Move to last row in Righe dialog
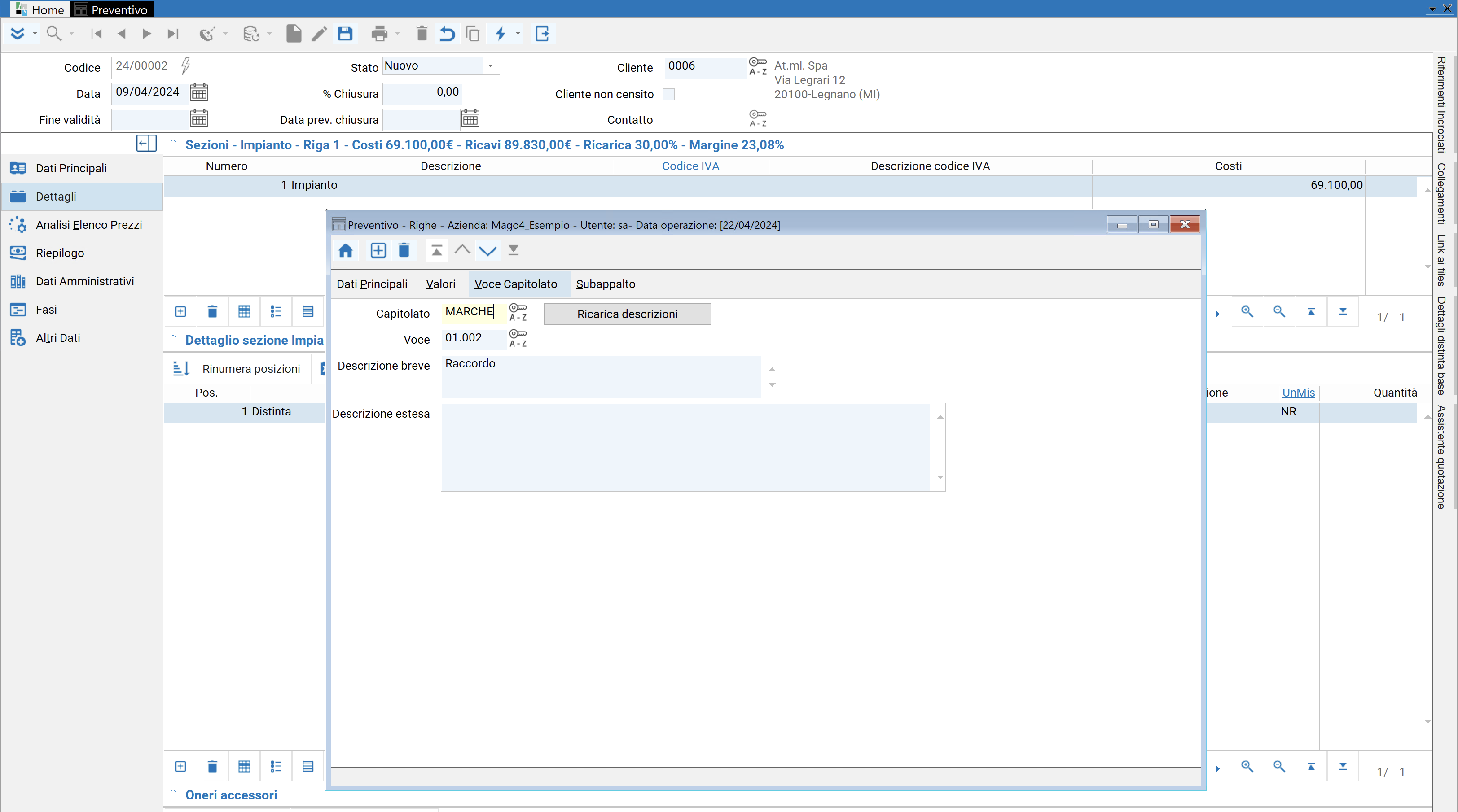Image resolution: width=1458 pixels, height=812 pixels. 514,250
